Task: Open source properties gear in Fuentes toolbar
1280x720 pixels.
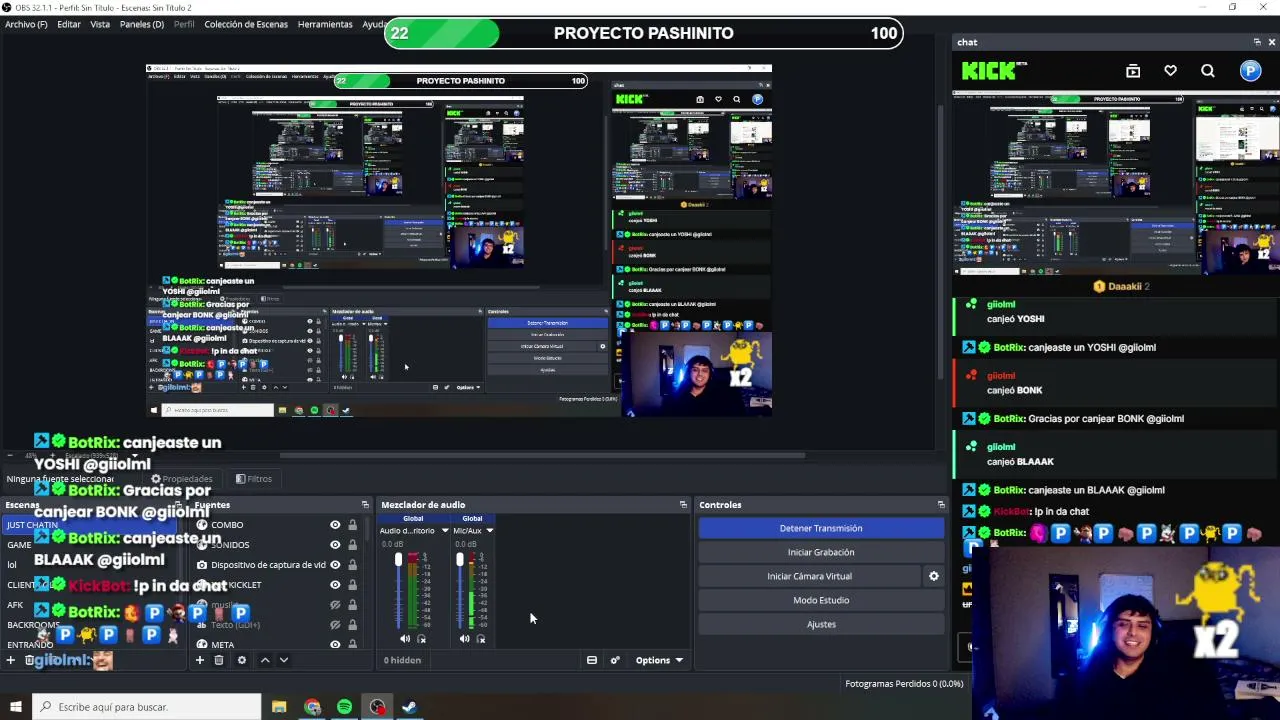Action: coord(241,660)
